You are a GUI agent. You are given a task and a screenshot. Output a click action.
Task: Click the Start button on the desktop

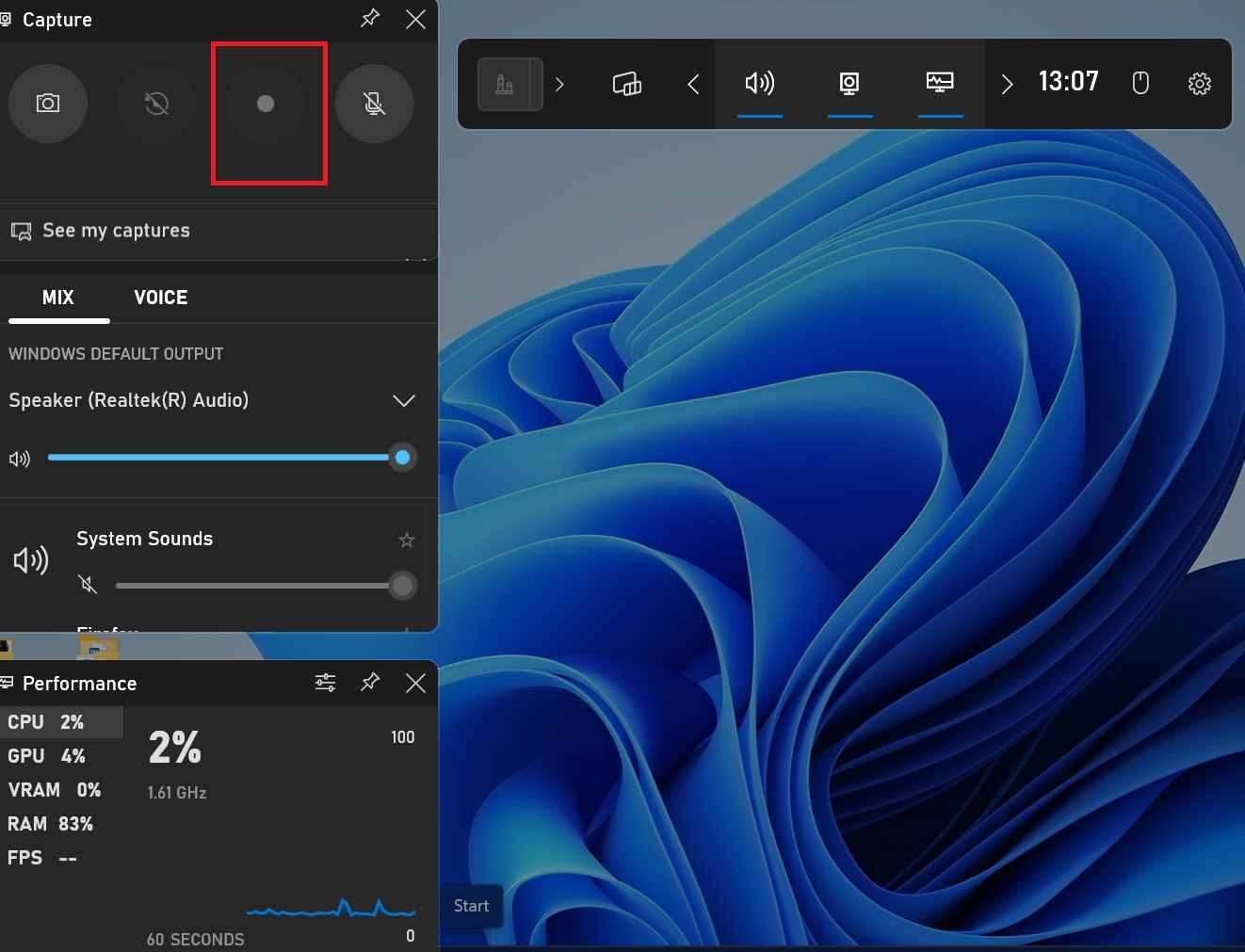(x=471, y=906)
